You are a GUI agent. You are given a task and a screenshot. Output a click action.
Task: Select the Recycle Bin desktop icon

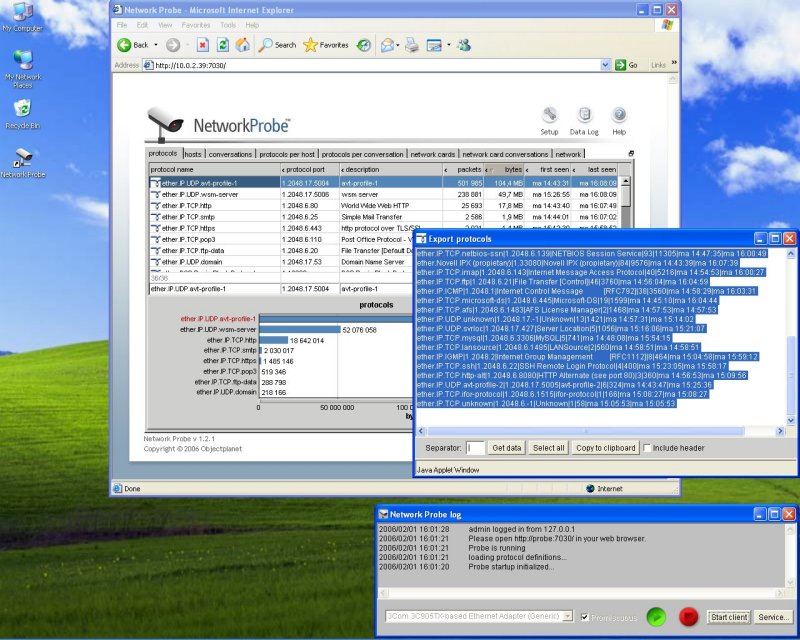[22, 114]
